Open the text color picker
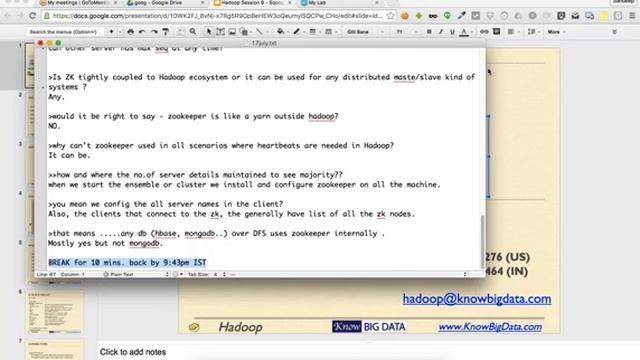This screenshot has height=360, width=640. [x=464, y=32]
